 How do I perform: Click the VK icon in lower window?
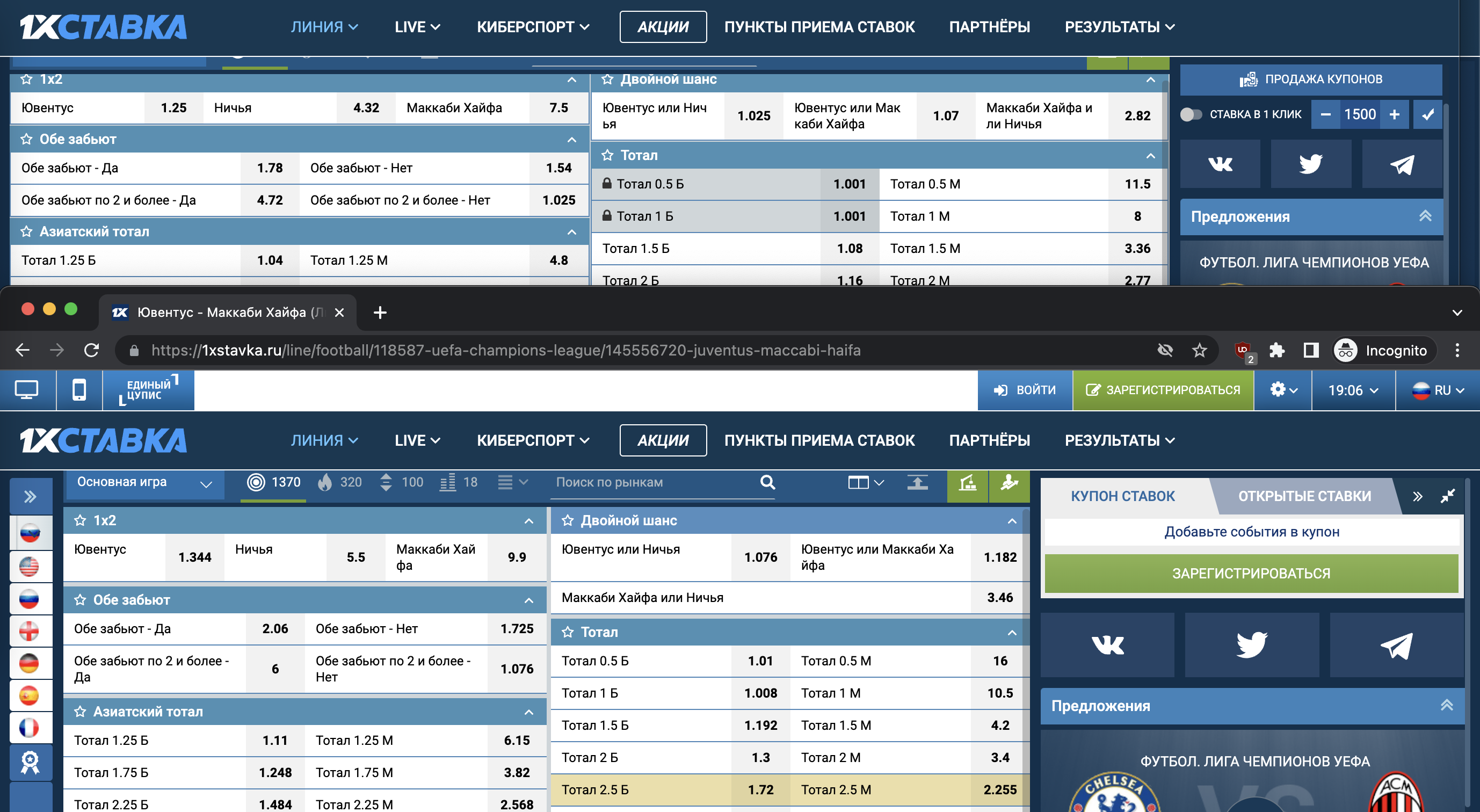pyautogui.click(x=1107, y=645)
